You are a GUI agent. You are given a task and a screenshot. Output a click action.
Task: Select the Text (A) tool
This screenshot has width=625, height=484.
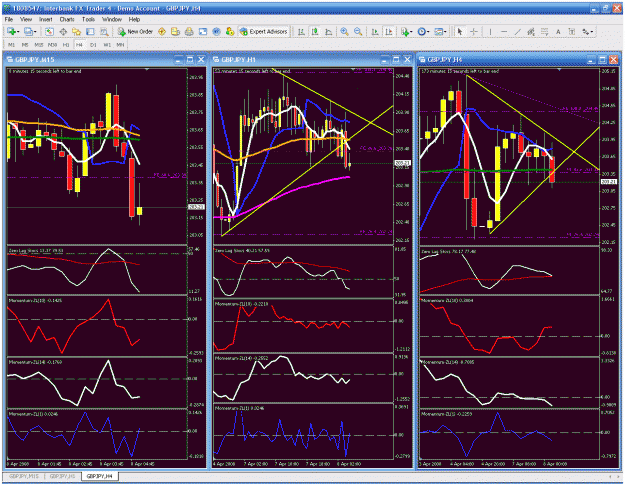558,31
